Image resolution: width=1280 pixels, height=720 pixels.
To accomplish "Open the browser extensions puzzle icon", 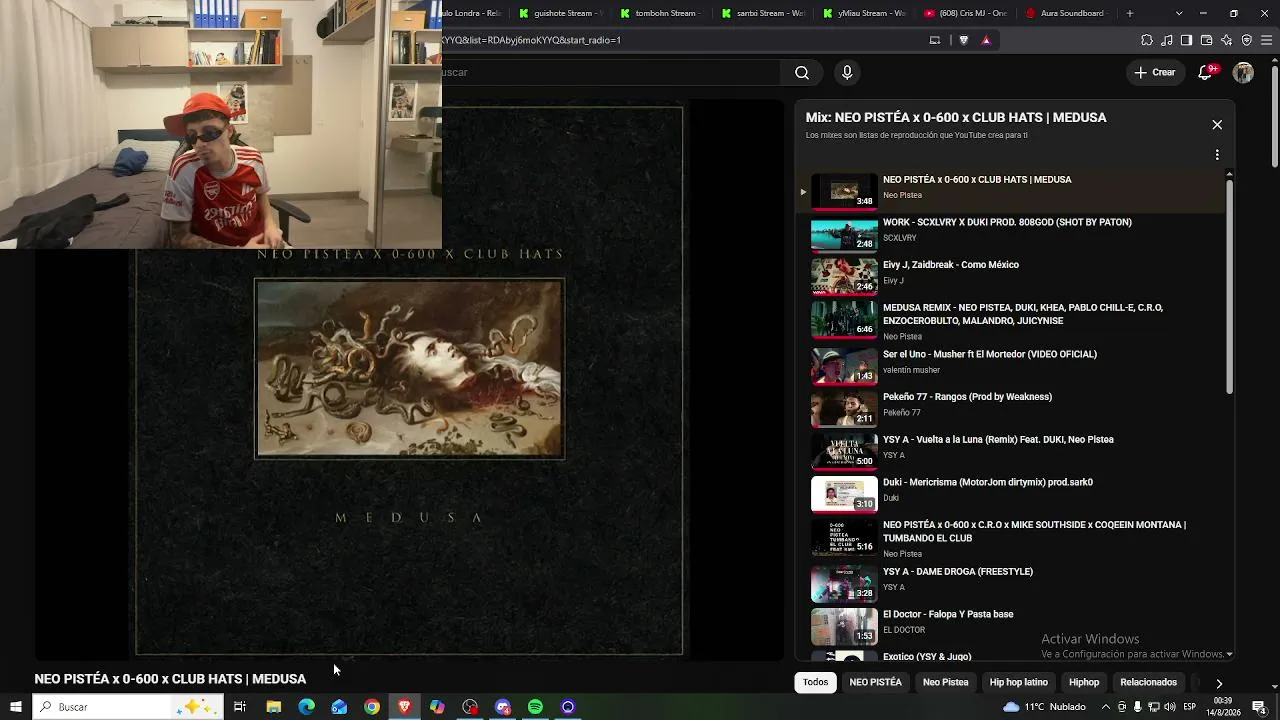I will pyautogui.click(x=1147, y=40).
